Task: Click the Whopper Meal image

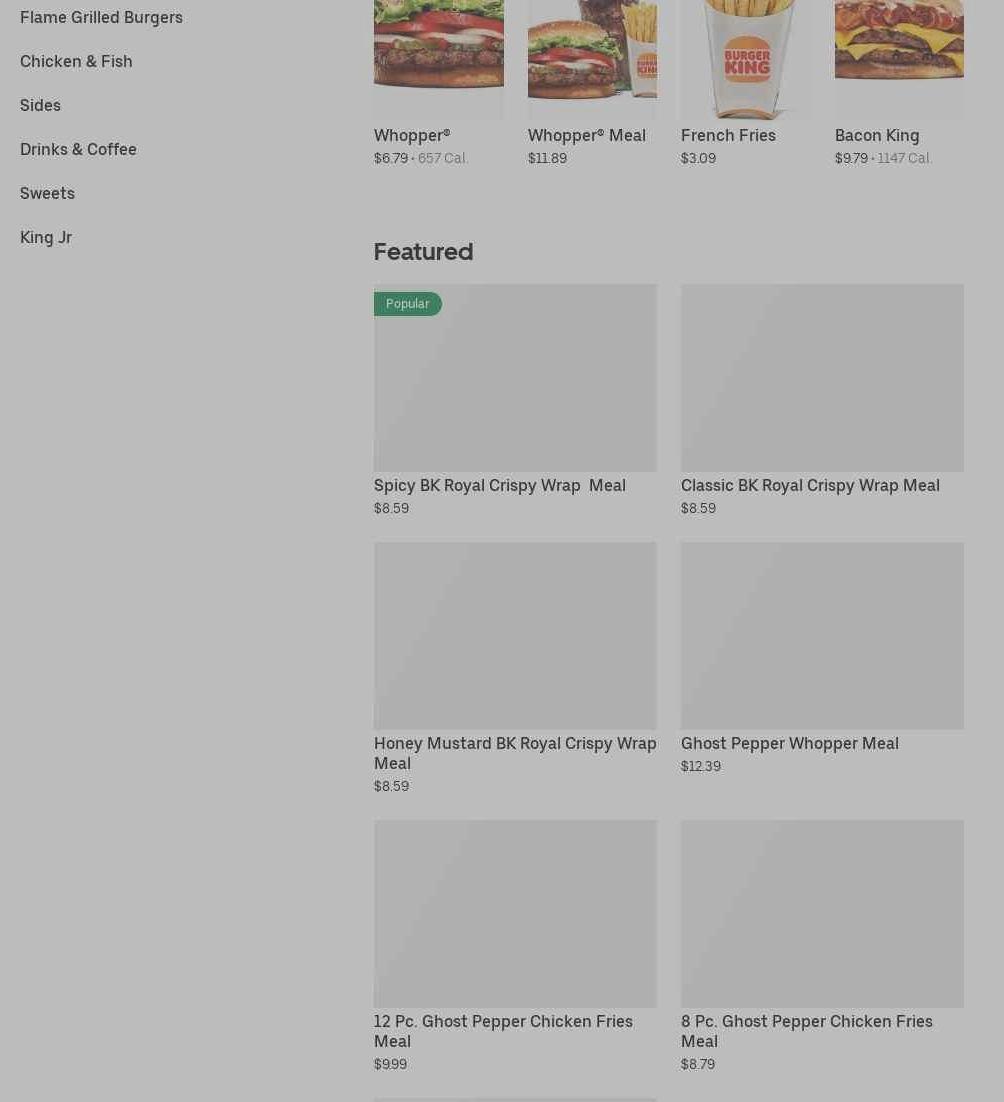Action: tap(592, 59)
